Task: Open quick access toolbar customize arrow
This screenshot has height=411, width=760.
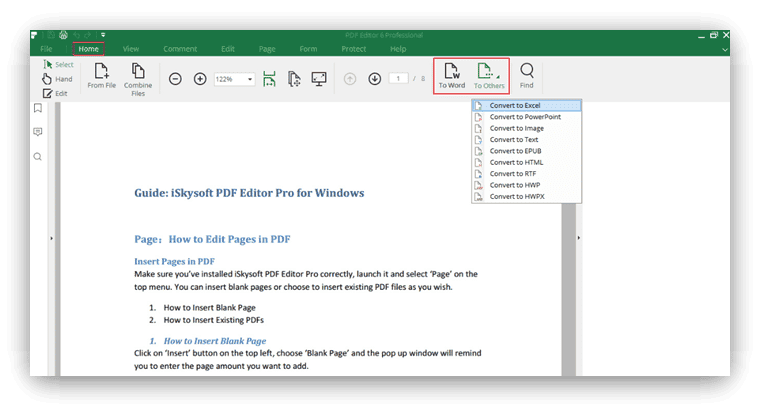Action: [103, 35]
